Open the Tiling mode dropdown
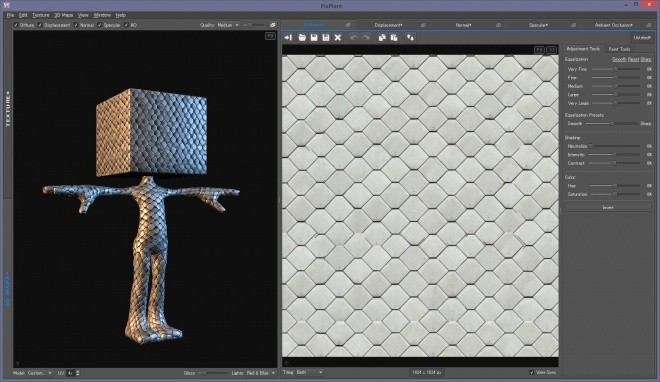Image resolution: width=660 pixels, height=382 pixels. pos(309,372)
